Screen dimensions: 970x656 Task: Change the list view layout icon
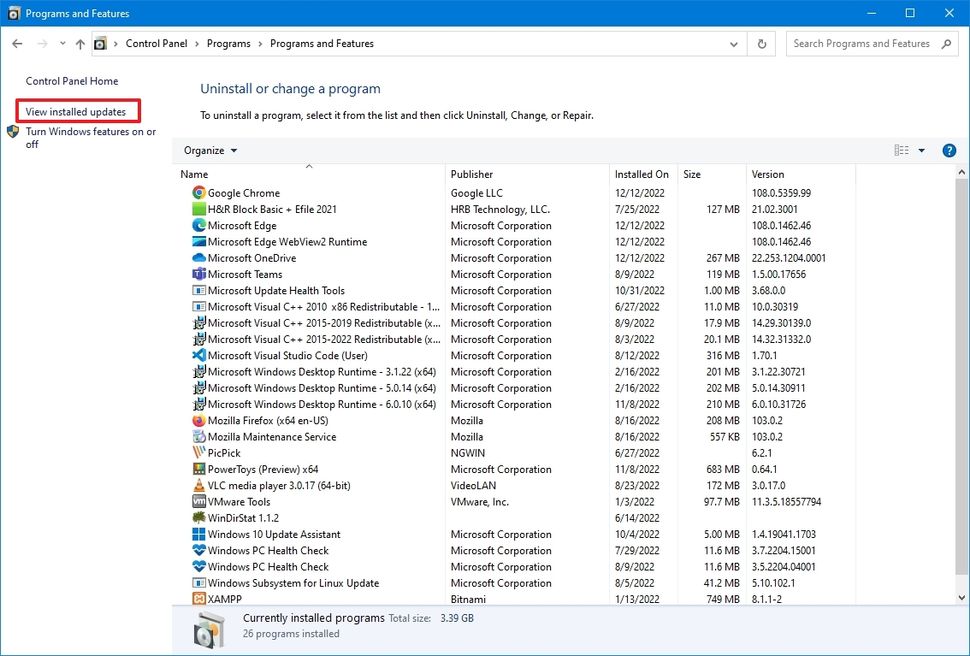(x=901, y=149)
